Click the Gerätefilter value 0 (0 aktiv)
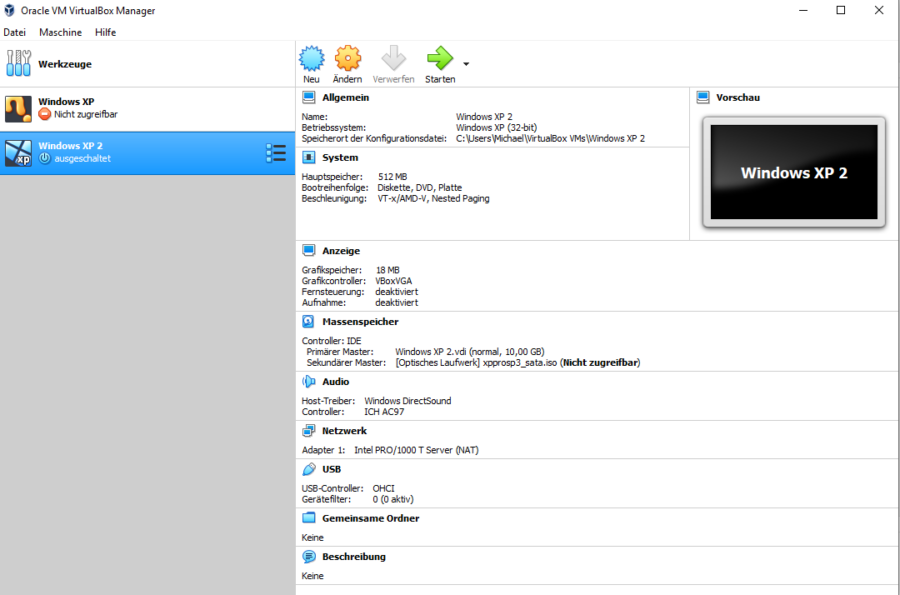900x595 pixels. click(x=393, y=499)
